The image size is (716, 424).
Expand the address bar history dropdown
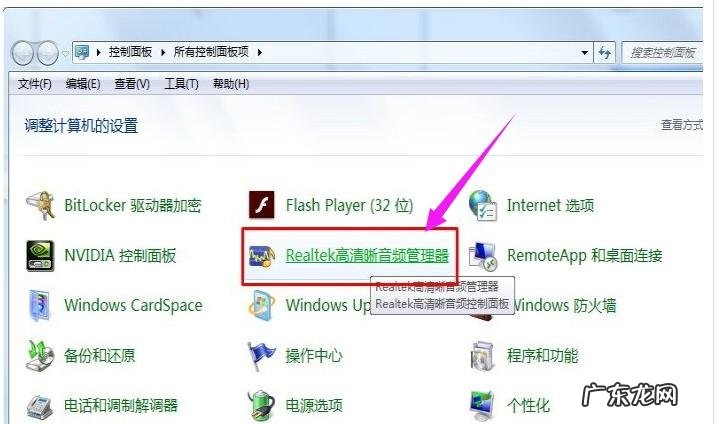coord(584,52)
